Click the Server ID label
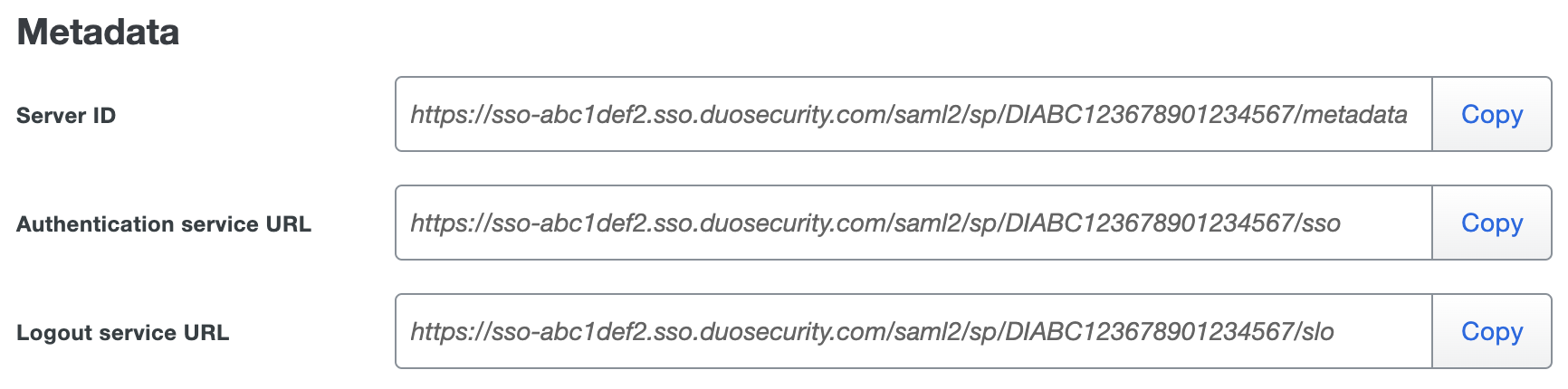 [x=66, y=116]
